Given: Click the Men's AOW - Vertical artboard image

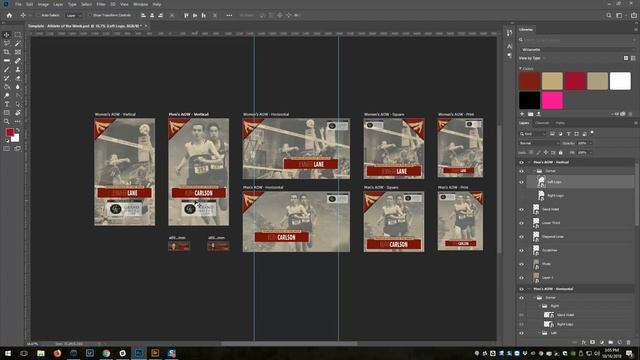Looking at the screenshot, I should pyautogui.click(x=198, y=172).
